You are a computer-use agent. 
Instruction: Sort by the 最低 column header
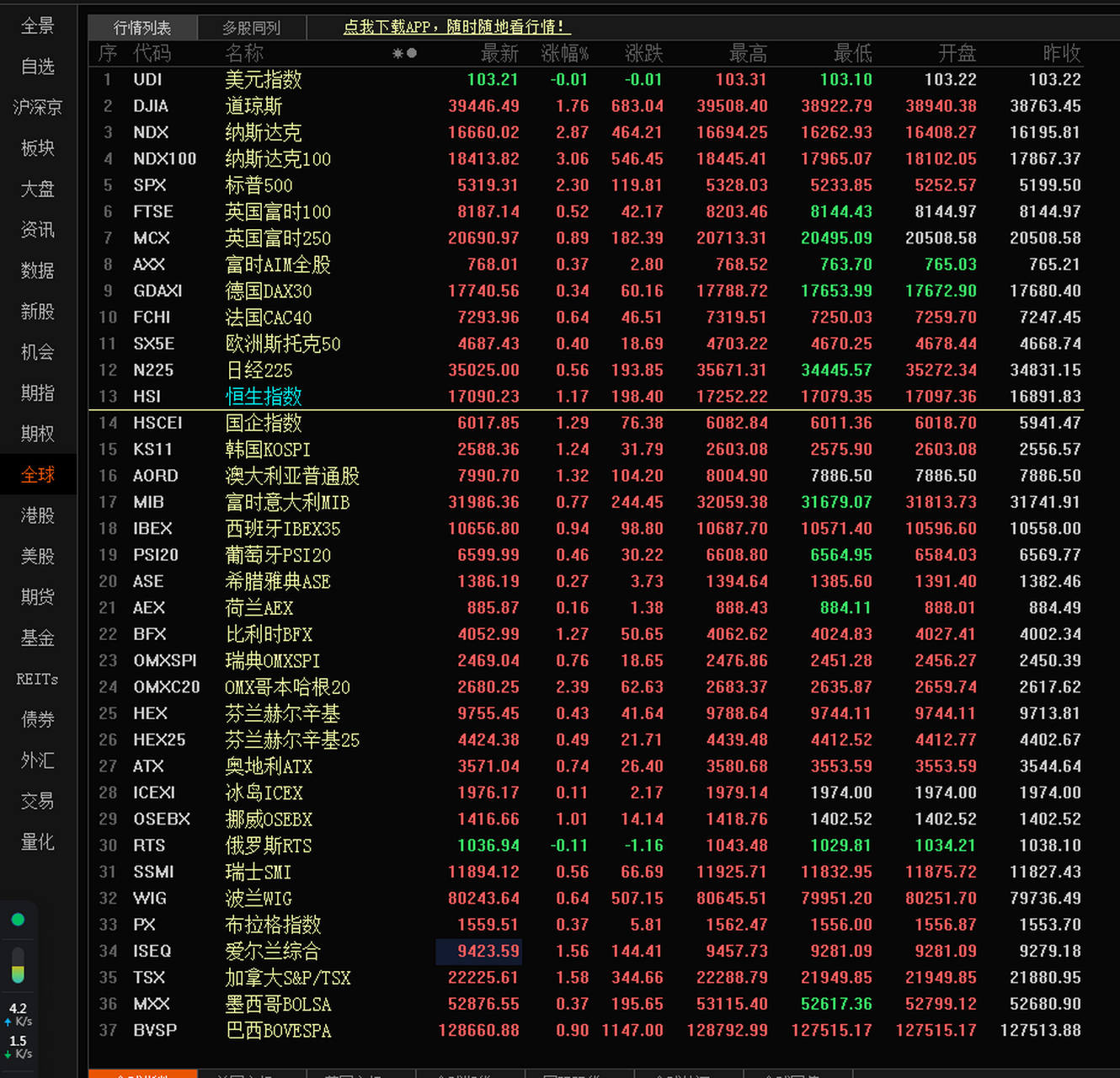coord(852,54)
